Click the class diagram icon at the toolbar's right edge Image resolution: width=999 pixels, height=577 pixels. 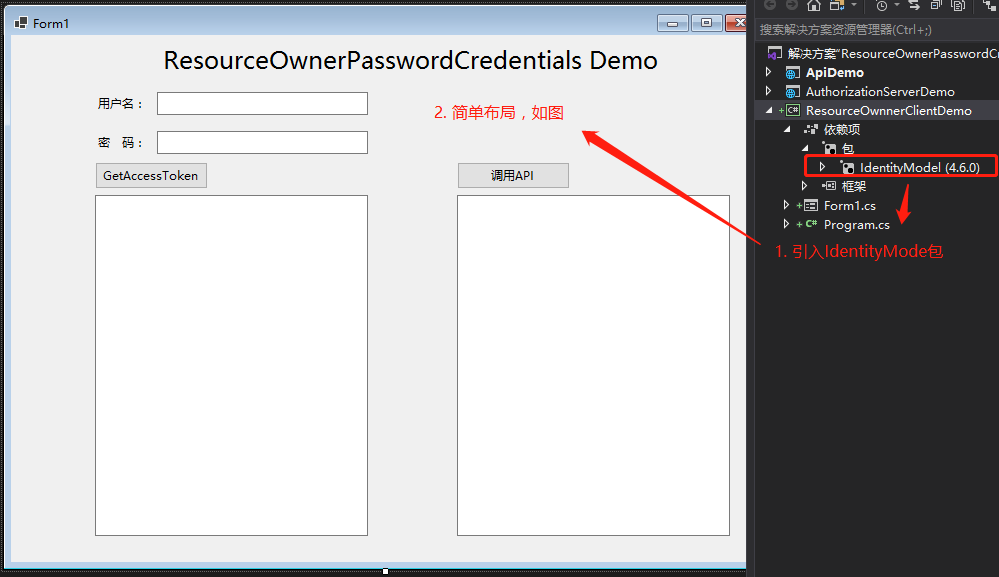coord(990,5)
